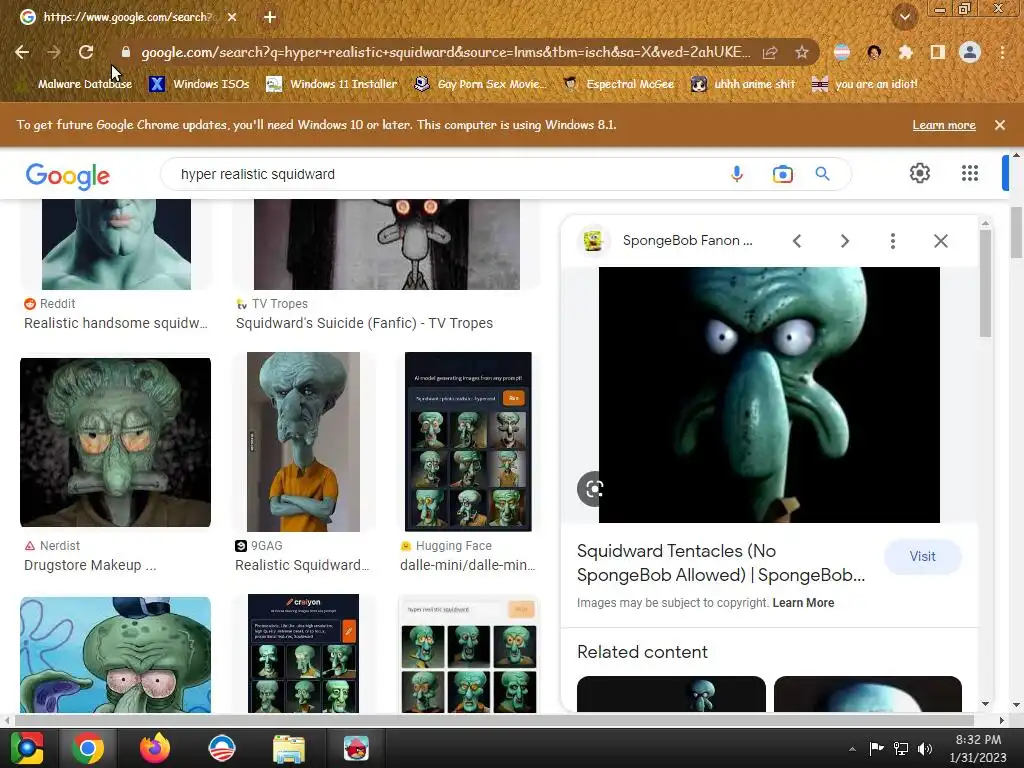
Task: Open the cartoon Squidward with hat thumbnail
Action: (116, 654)
